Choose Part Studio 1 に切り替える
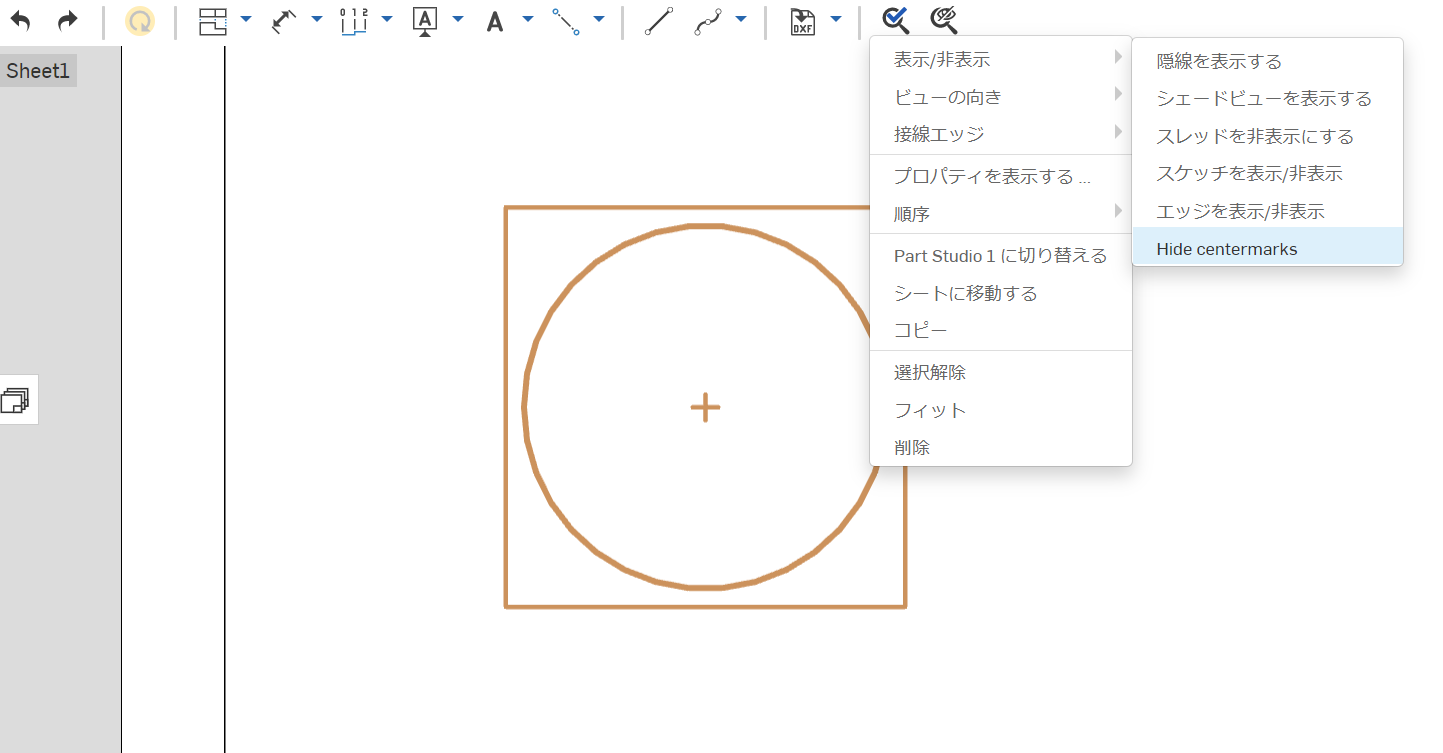This screenshot has width=1443, height=753. point(1001,256)
